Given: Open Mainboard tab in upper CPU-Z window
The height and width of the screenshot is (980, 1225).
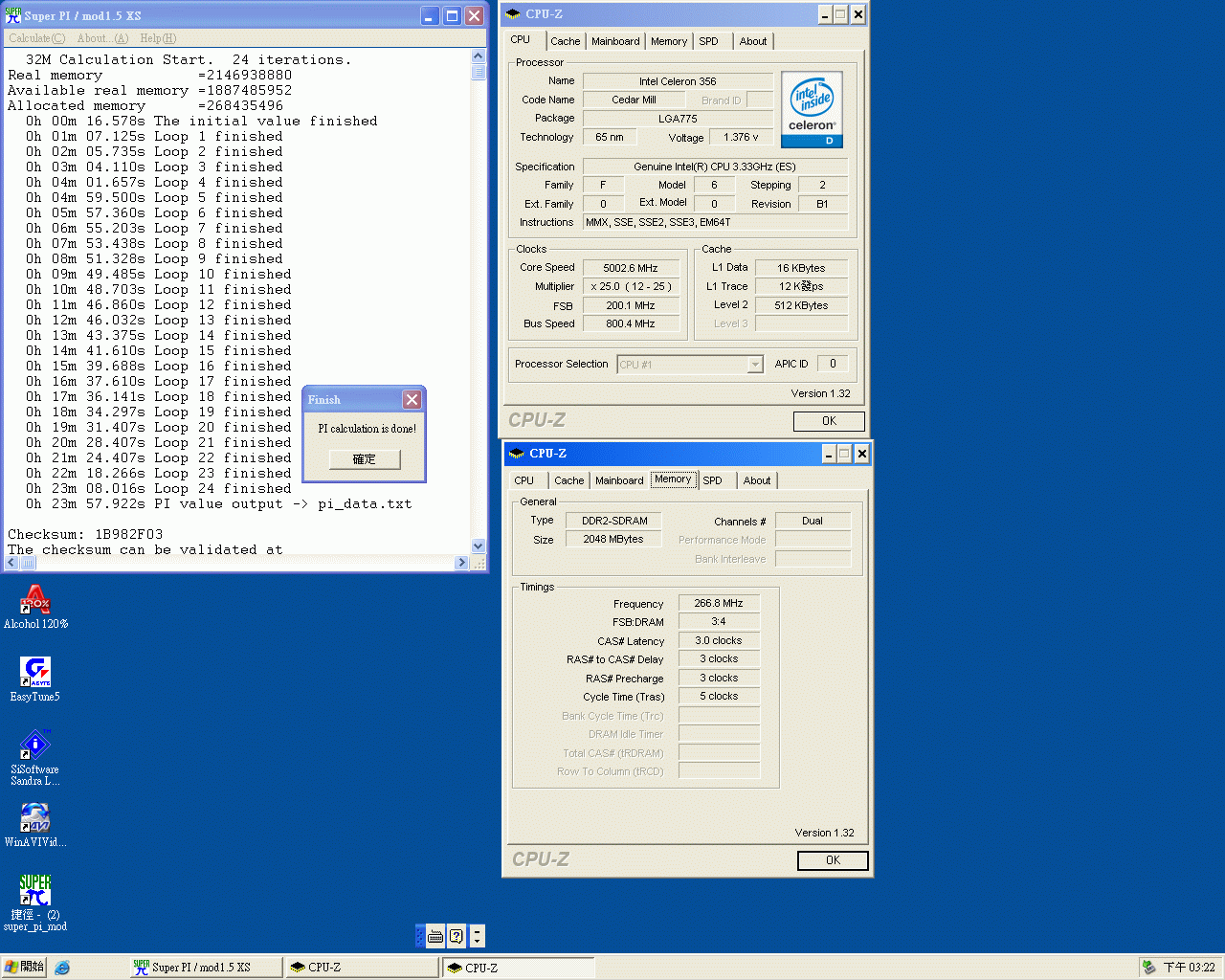Looking at the screenshot, I should click(615, 41).
